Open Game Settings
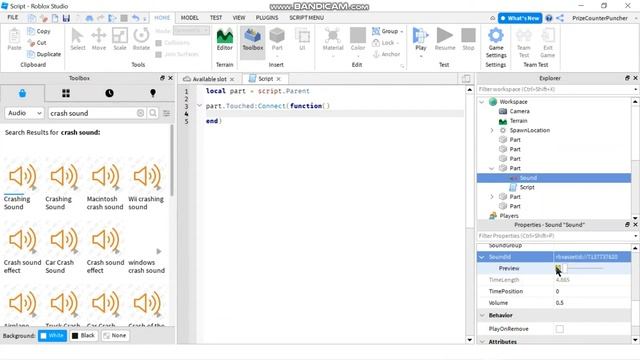The image size is (640, 360). 496,43
